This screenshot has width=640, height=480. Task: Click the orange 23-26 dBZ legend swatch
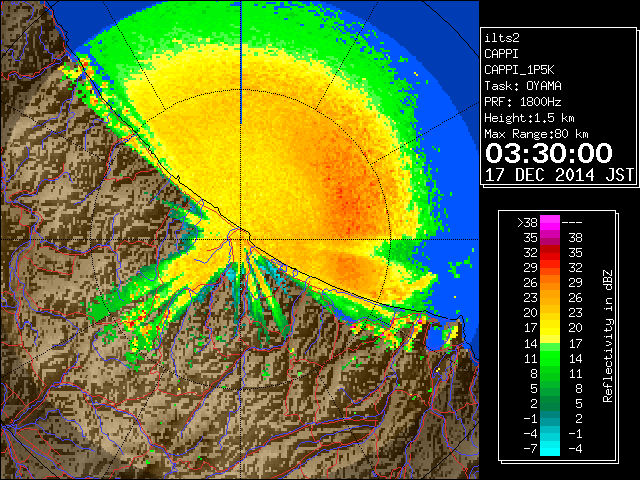tap(550, 298)
